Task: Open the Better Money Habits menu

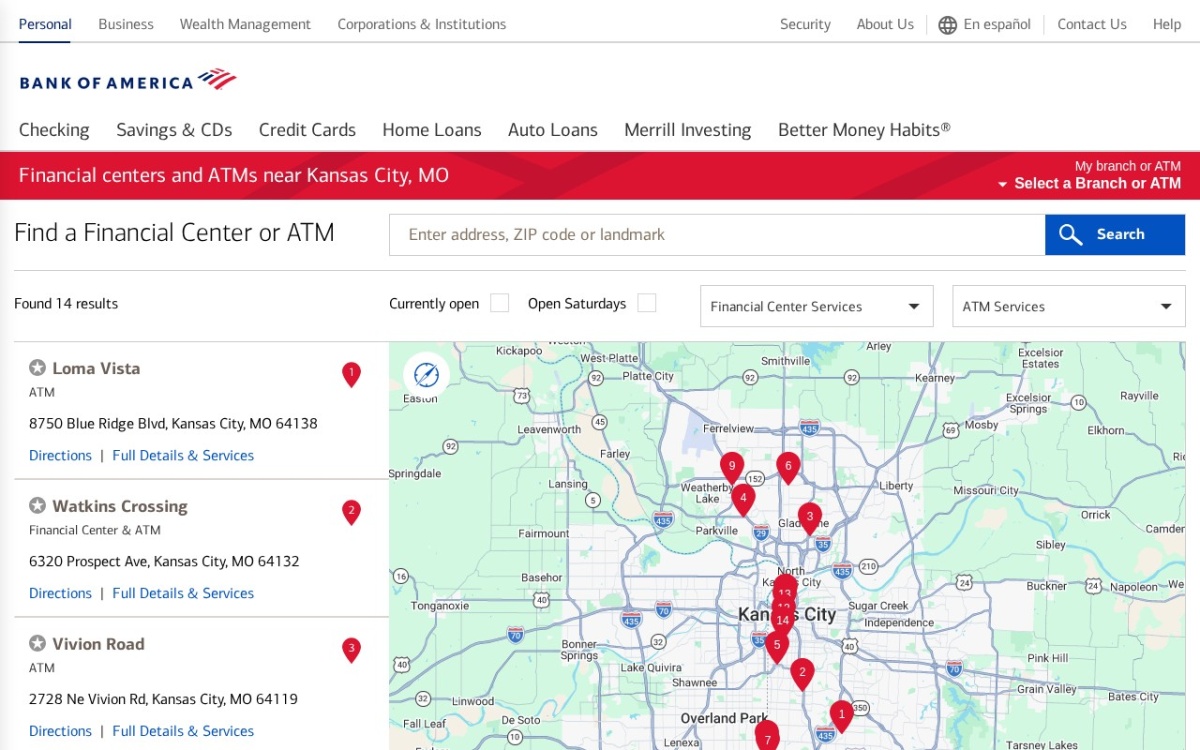Action: click(864, 130)
